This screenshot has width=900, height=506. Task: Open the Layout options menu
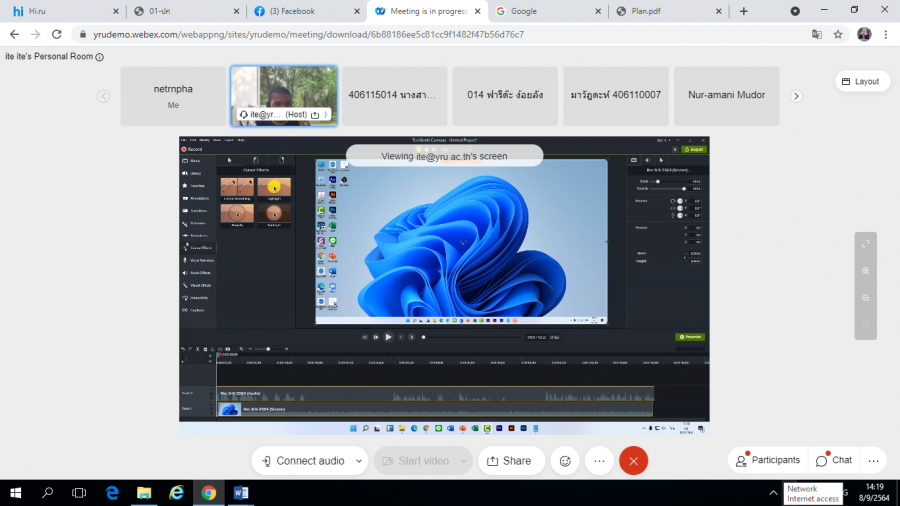coord(861,81)
